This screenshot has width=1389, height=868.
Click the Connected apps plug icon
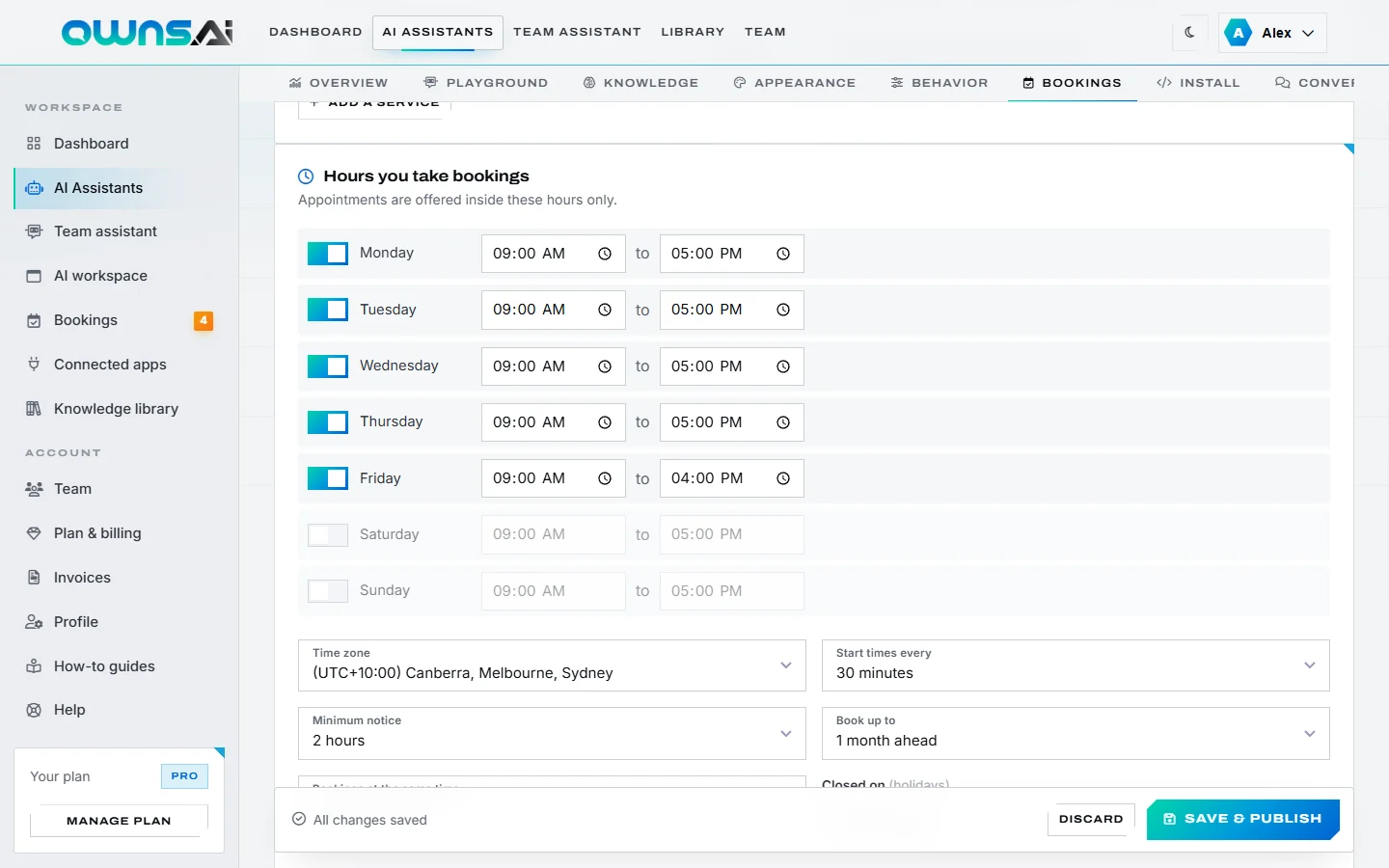pos(34,365)
